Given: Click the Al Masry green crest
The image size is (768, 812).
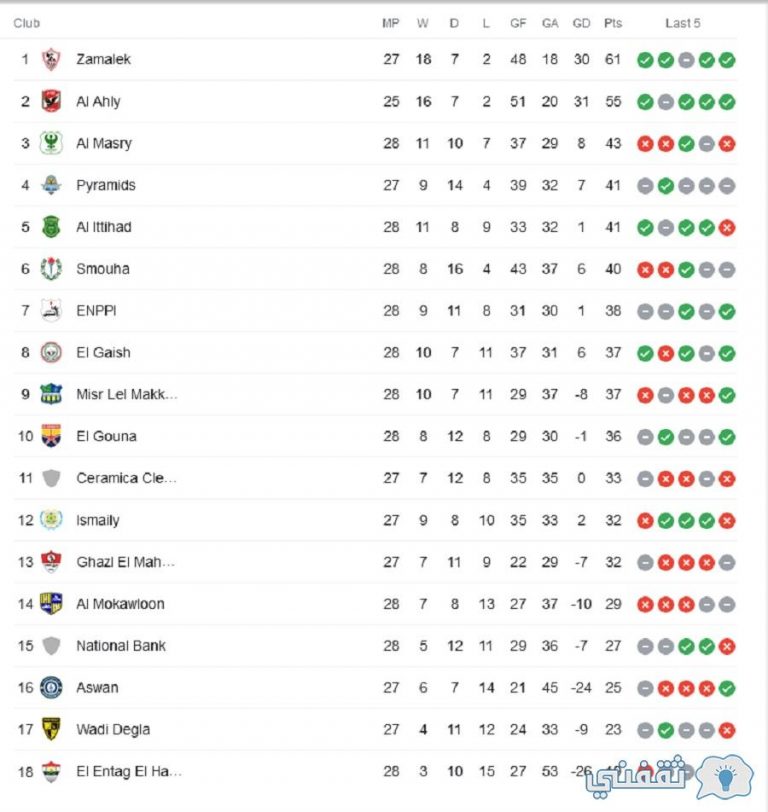Looking at the screenshot, I should [x=51, y=143].
